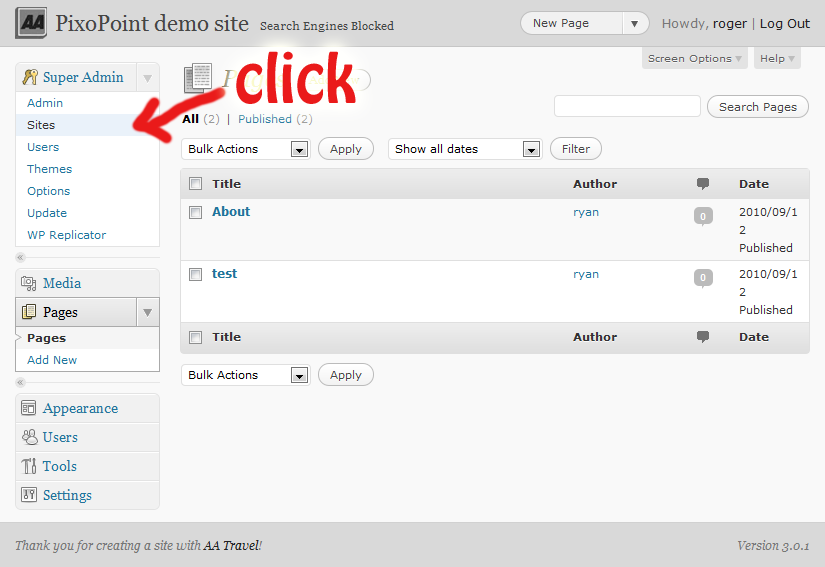Click the Media menu icon
825x567 pixels.
pyautogui.click(x=29, y=283)
